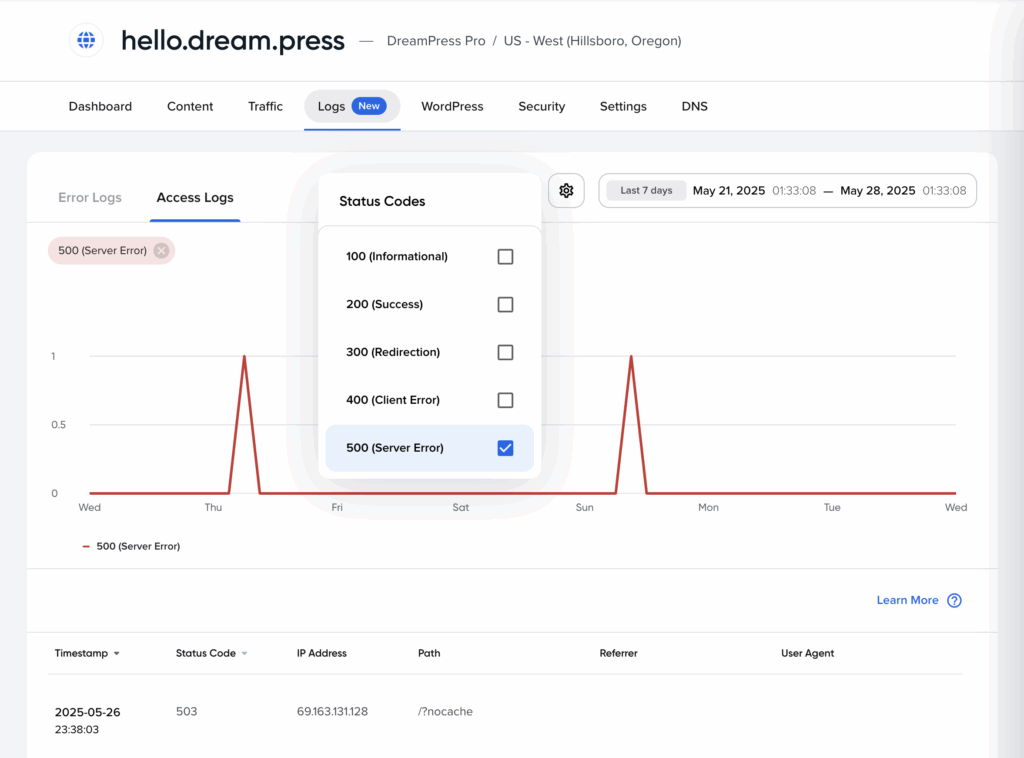The height and width of the screenshot is (758, 1024).
Task: Sort by Timestamp column arrow
Action: pos(116,654)
